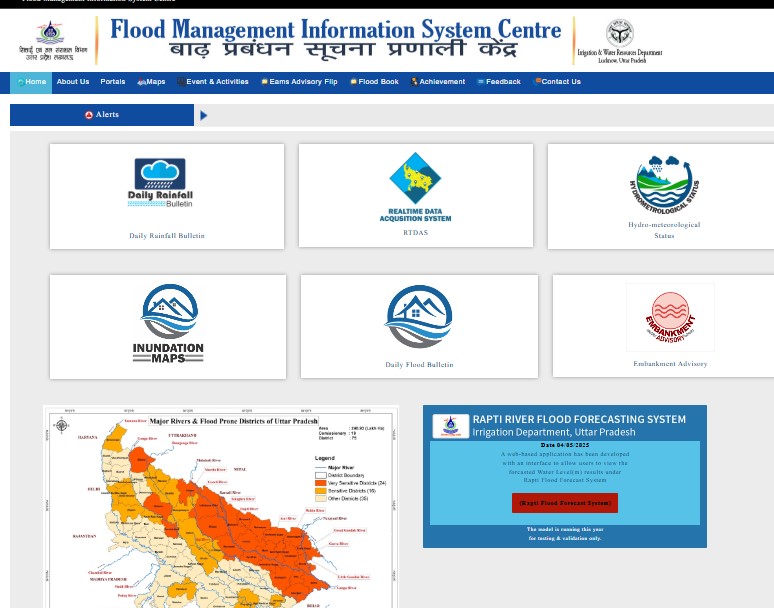Click the Date 04/05/2025 text

[565, 445]
